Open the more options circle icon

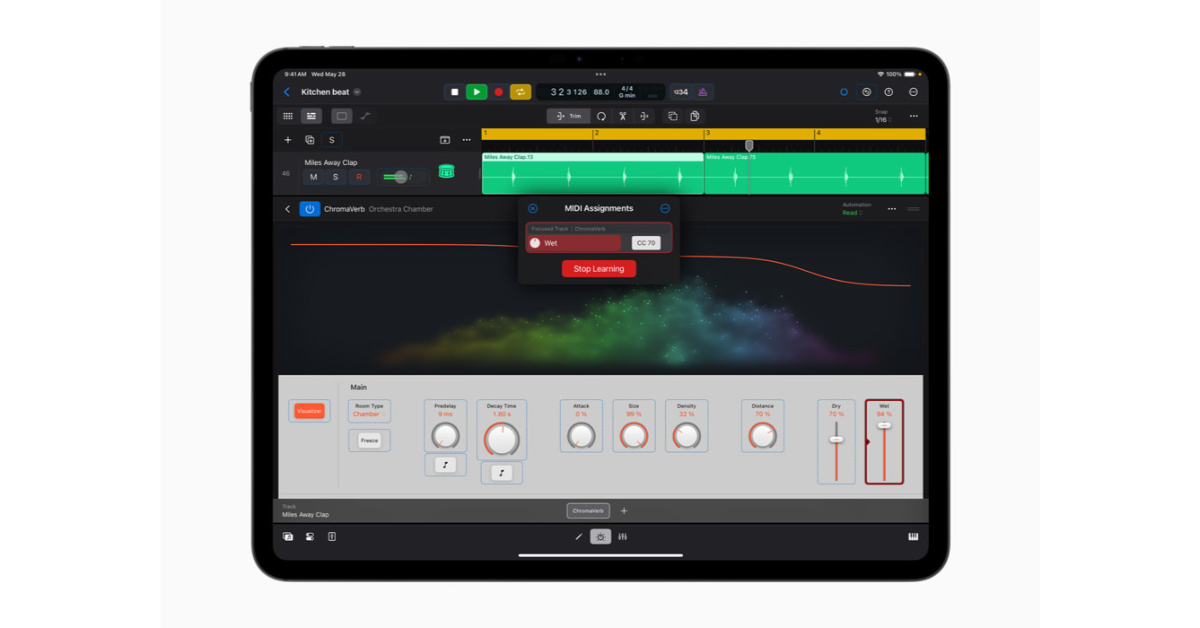click(913, 92)
